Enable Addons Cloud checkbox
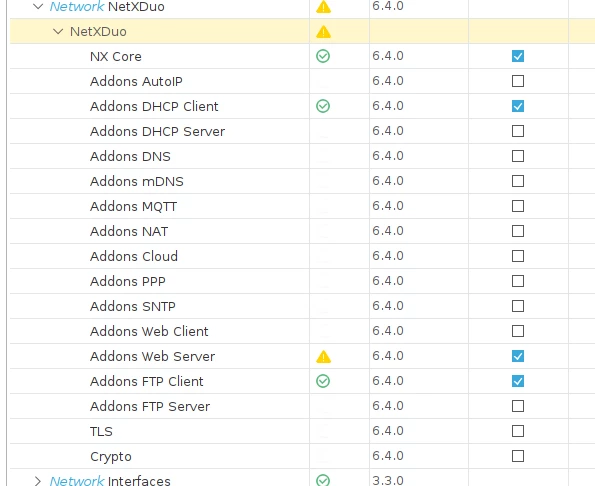 (518, 256)
